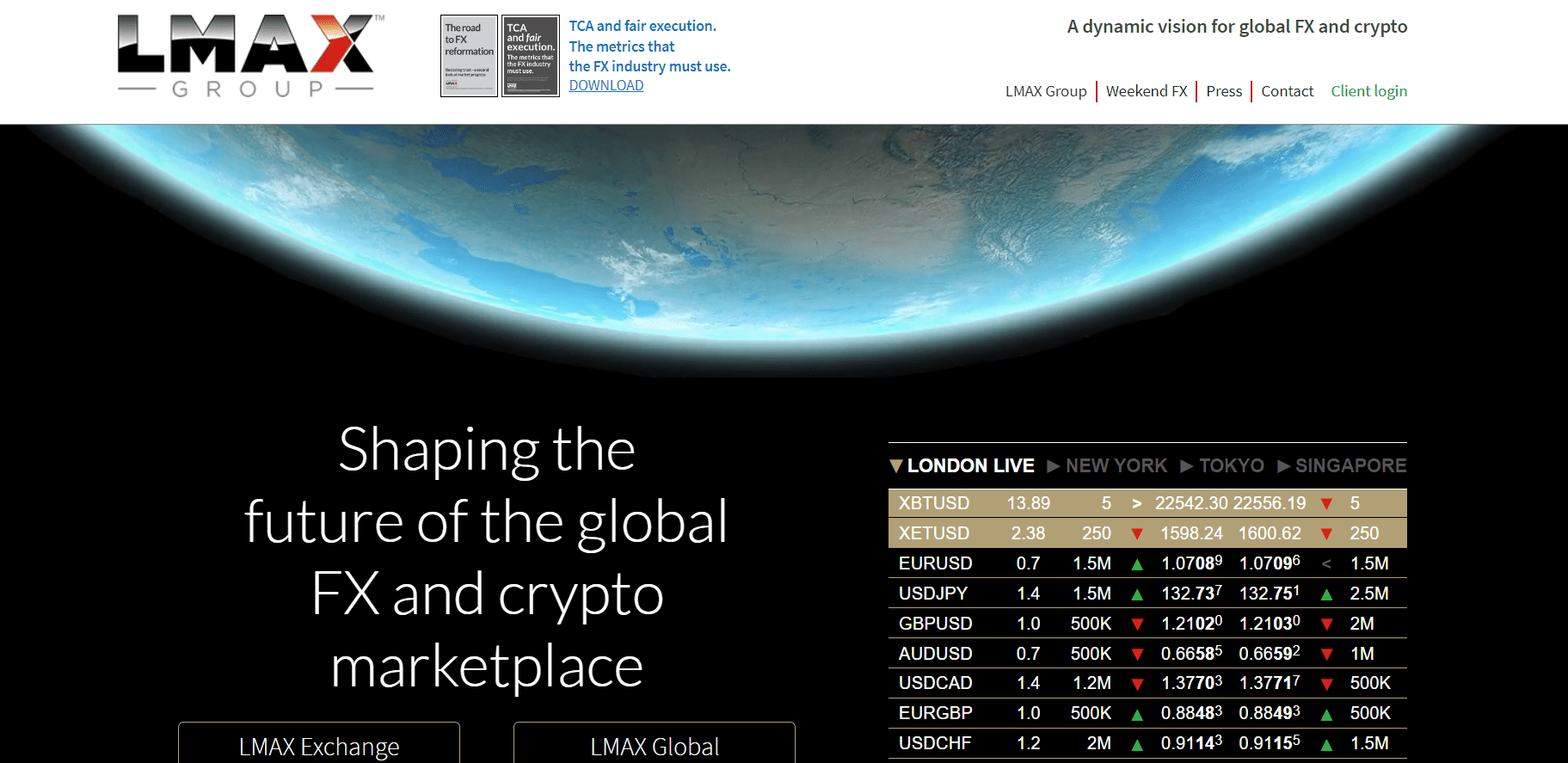Screen dimensions: 1568x763
Task: Click the GBPUSD symbol
Action: [936, 624]
